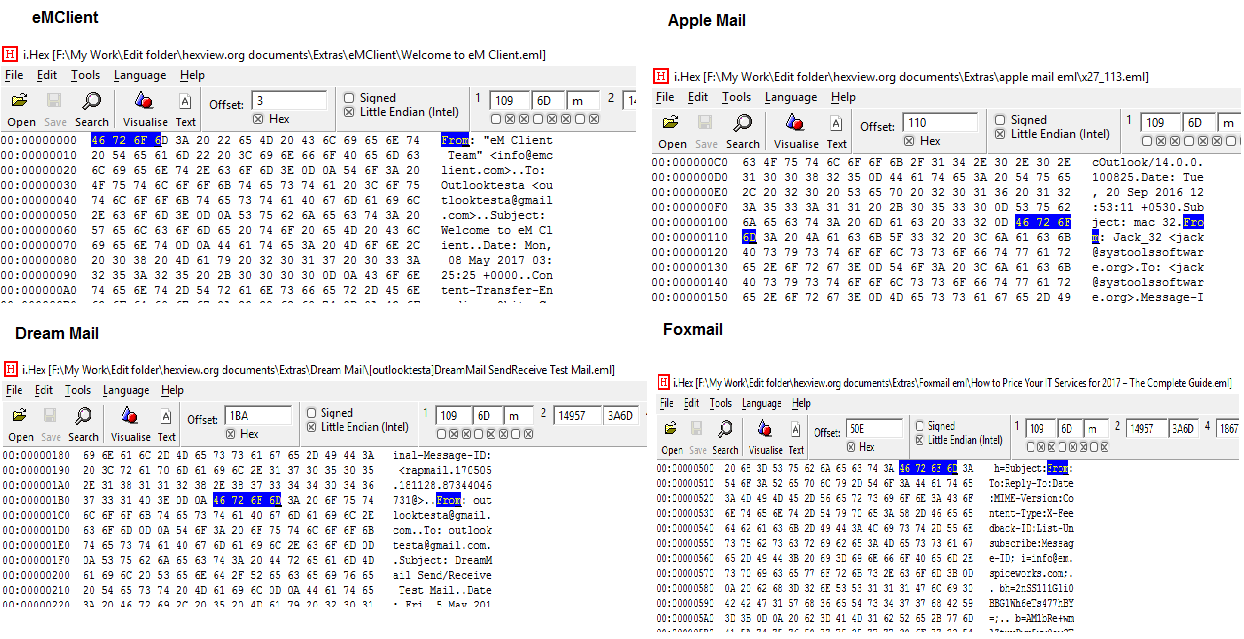Click the i.Hex title icon of Foxmail window
The width and height of the screenshot is (1244, 639).
coord(665,383)
